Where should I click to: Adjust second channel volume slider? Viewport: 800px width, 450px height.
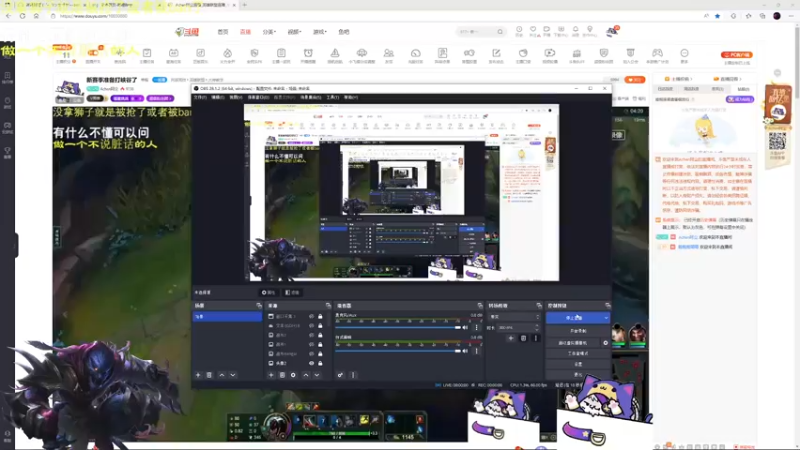(398, 351)
